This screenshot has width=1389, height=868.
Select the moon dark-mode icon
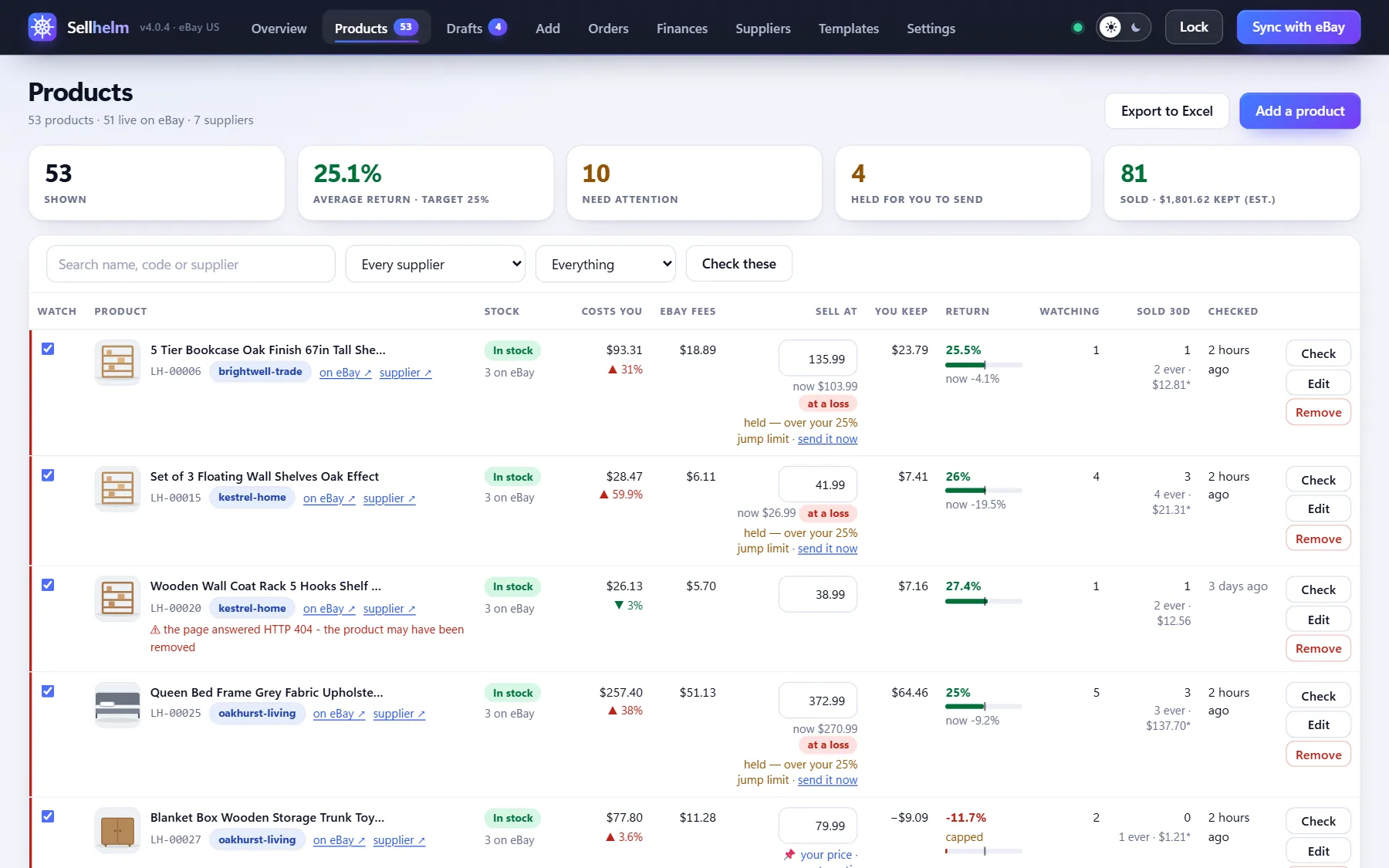point(1136,28)
